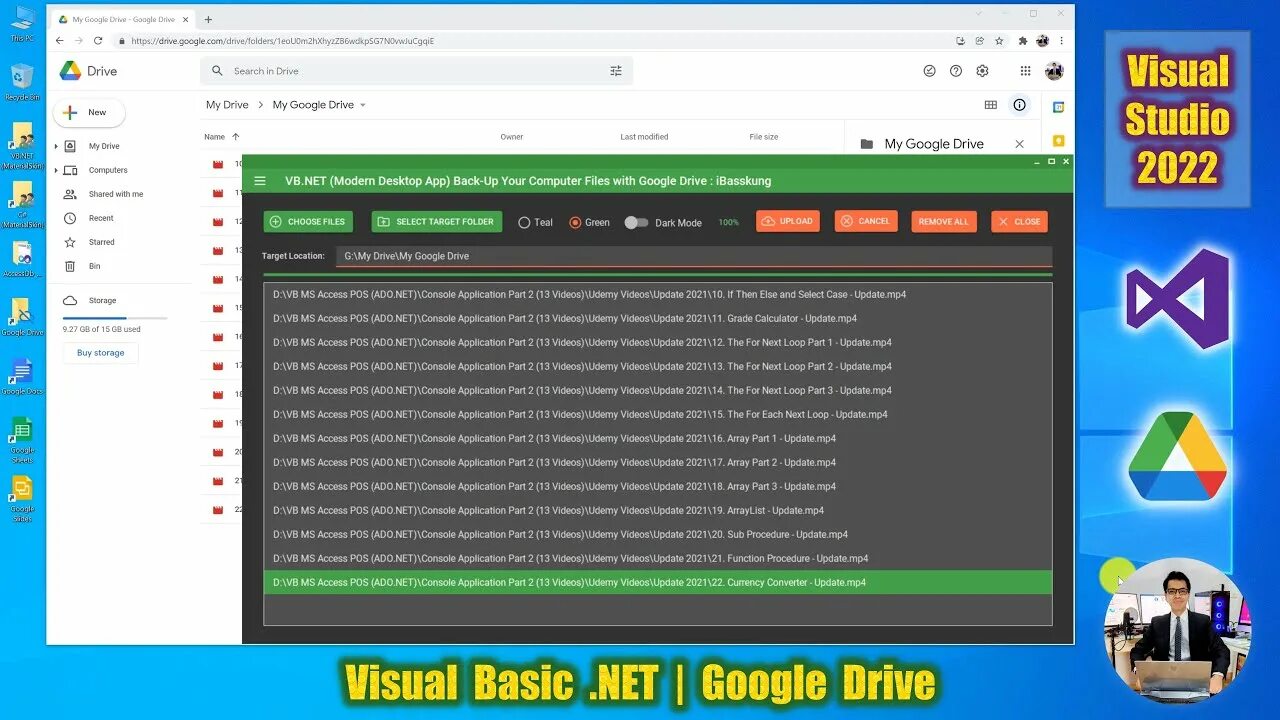Image resolution: width=1280 pixels, height=720 pixels.
Task: Open Bin in Drive sidebar
Action: click(95, 266)
